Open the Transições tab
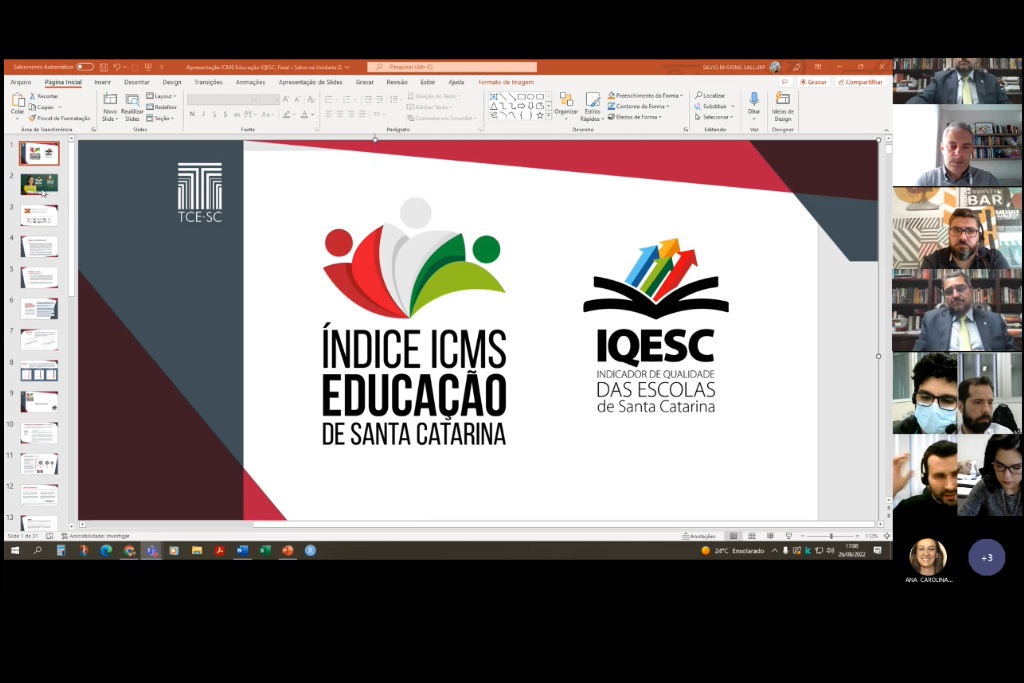This screenshot has height=683, width=1024. (x=208, y=82)
